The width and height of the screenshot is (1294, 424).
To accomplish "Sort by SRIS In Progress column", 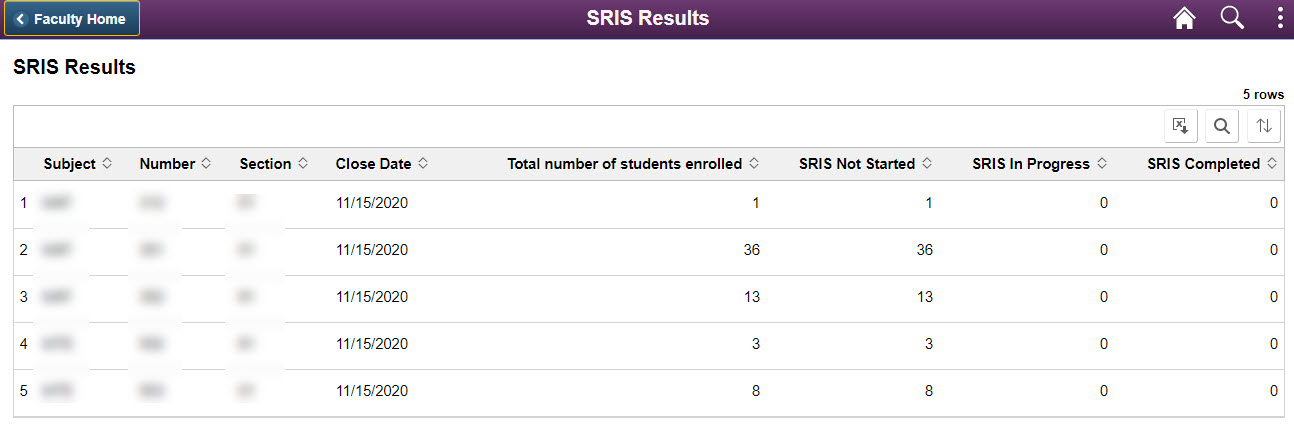I will (1038, 164).
